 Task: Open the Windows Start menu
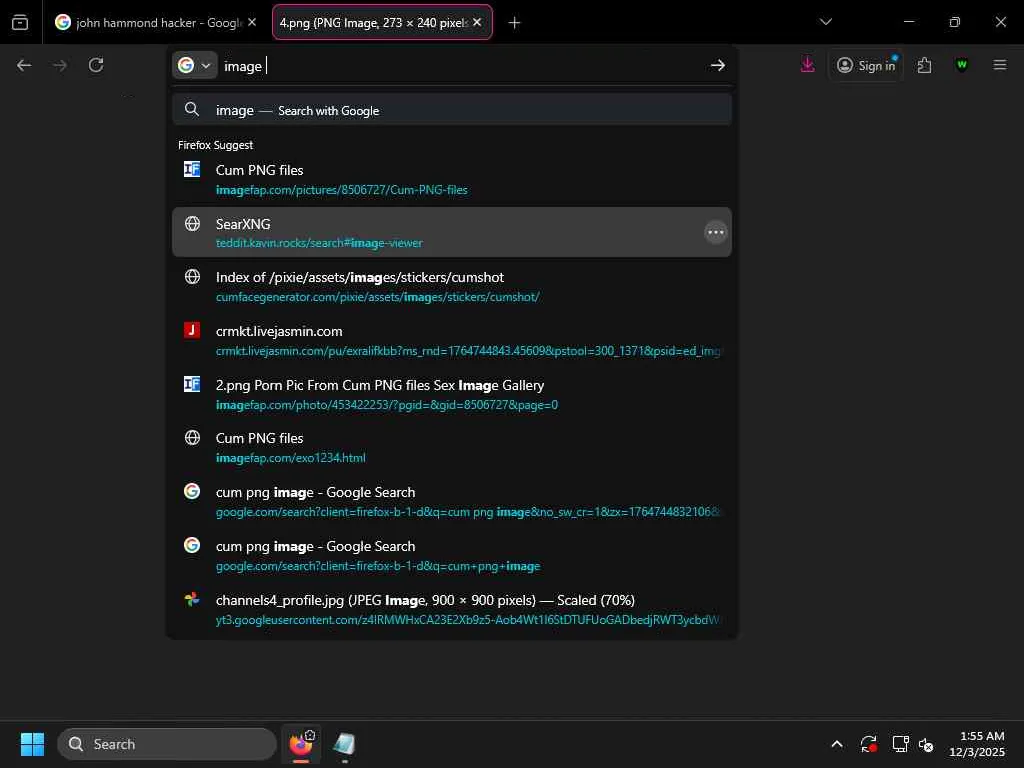coord(32,744)
